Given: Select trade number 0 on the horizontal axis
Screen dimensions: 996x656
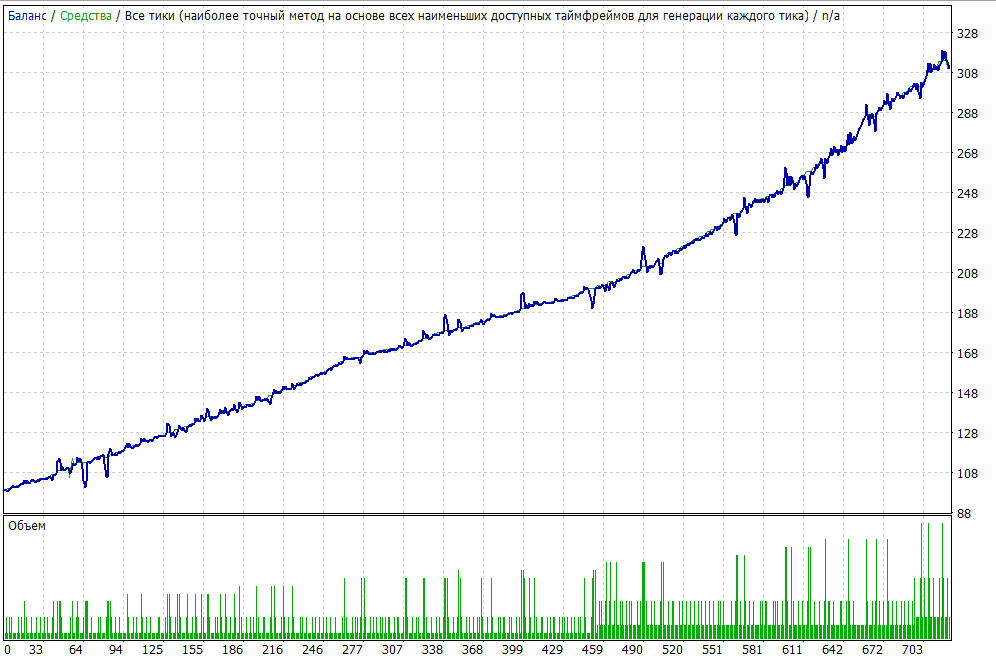Looking at the screenshot, I should coord(7,649).
